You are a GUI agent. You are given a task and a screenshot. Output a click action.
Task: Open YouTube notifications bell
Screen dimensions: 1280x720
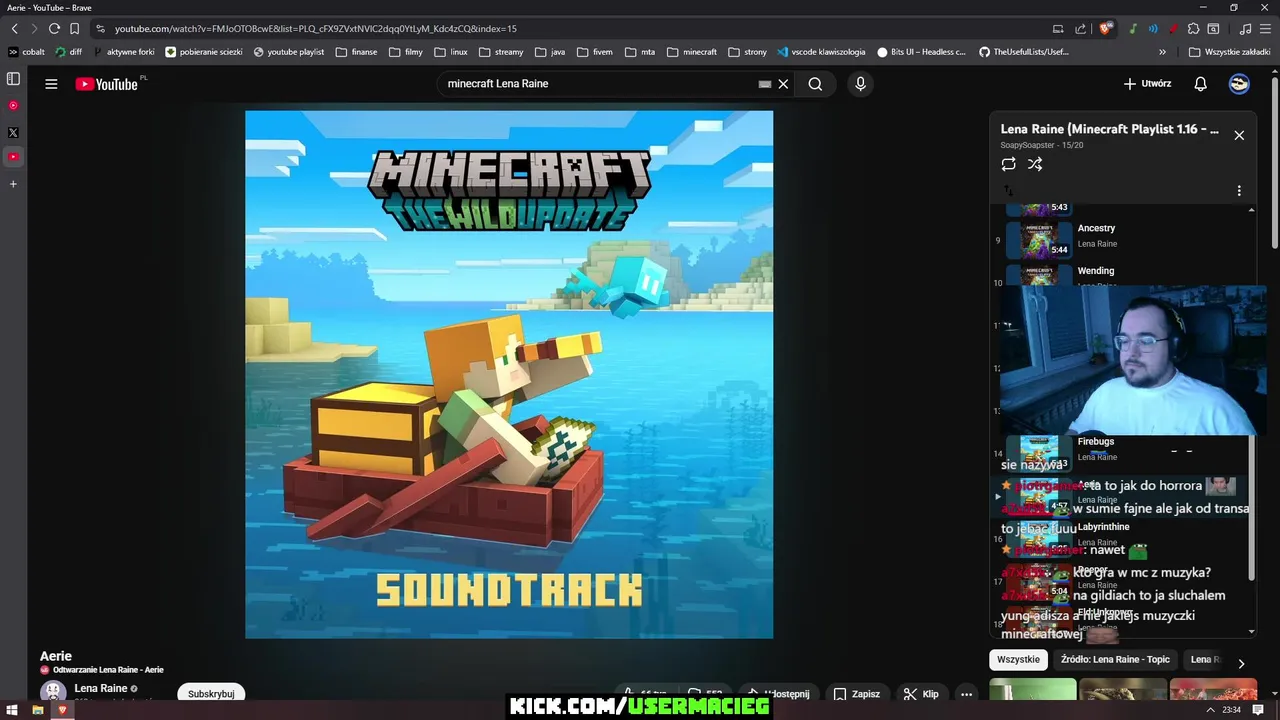pos(1200,84)
